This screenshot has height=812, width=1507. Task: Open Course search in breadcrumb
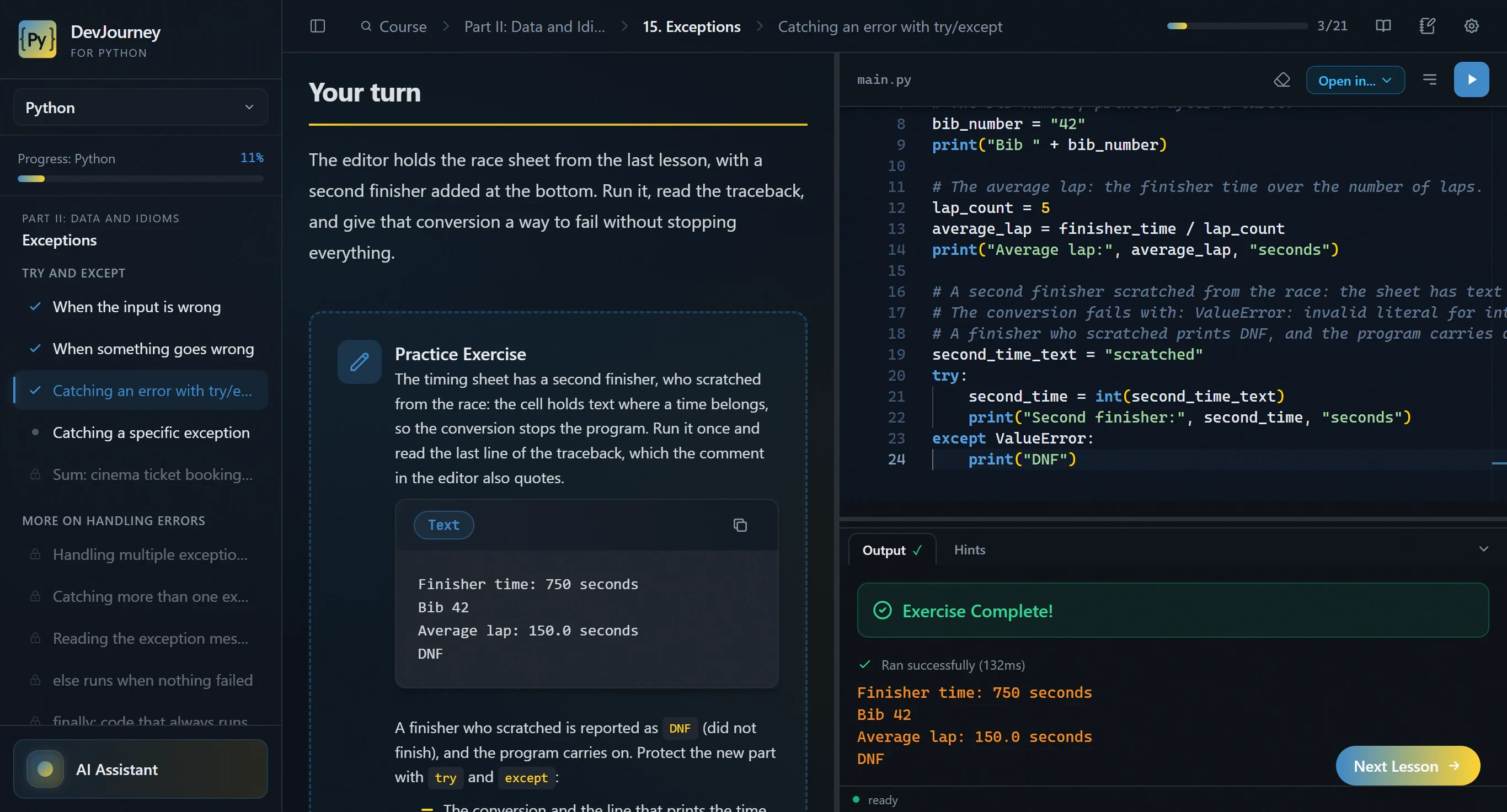(394, 26)
